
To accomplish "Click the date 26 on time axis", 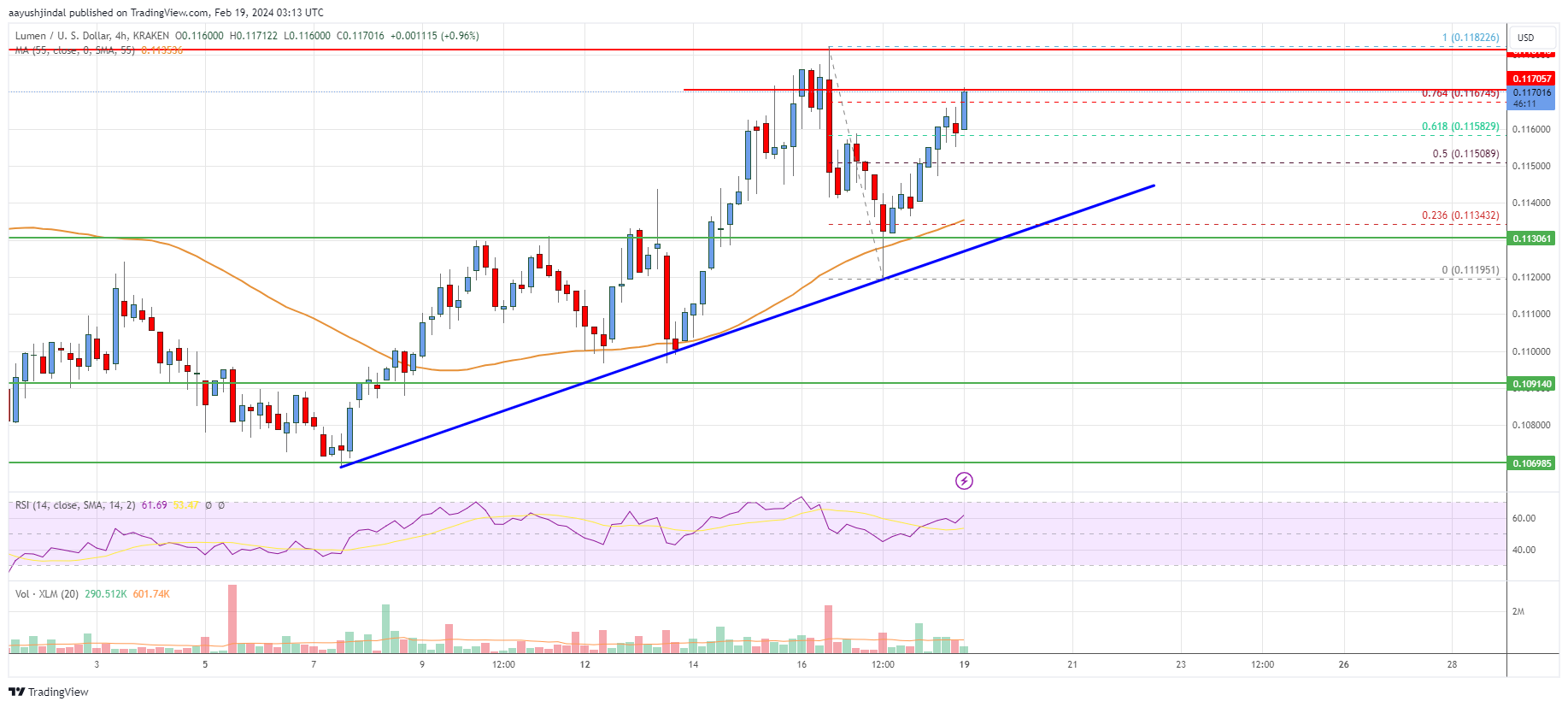I will pyautogui.click(x=1344, y=664).
